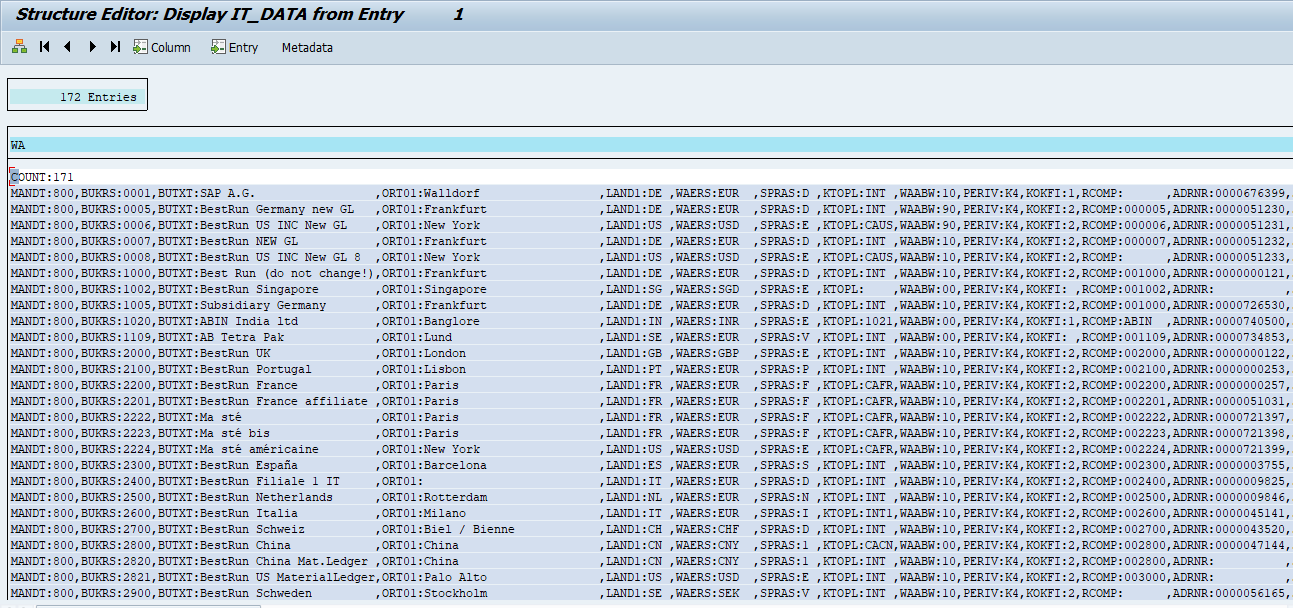Select row AB Tetra Pak
Viewport: 1293px width, 608px height.
tap(650, 337)
